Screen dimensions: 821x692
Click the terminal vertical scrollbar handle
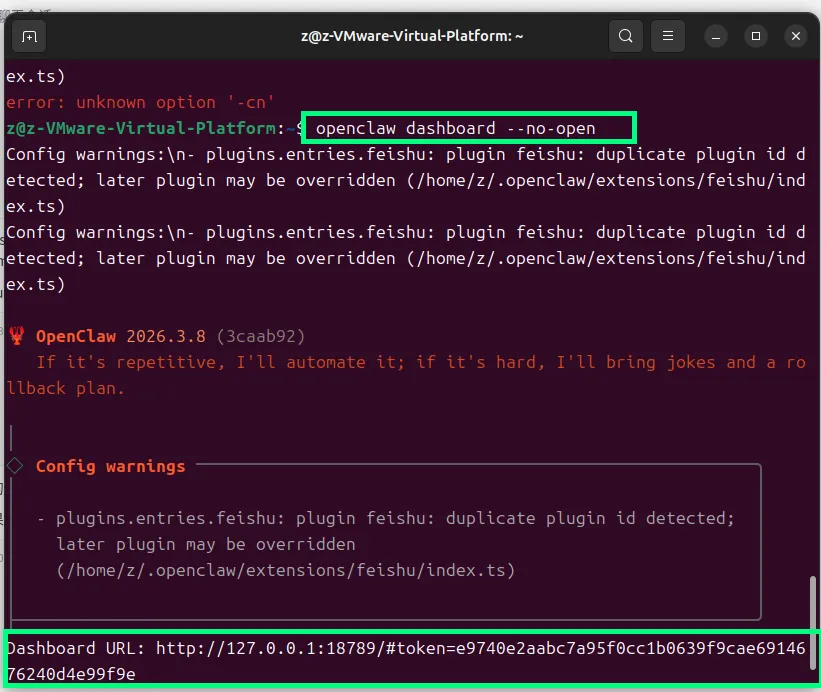(x=813, y=622)
